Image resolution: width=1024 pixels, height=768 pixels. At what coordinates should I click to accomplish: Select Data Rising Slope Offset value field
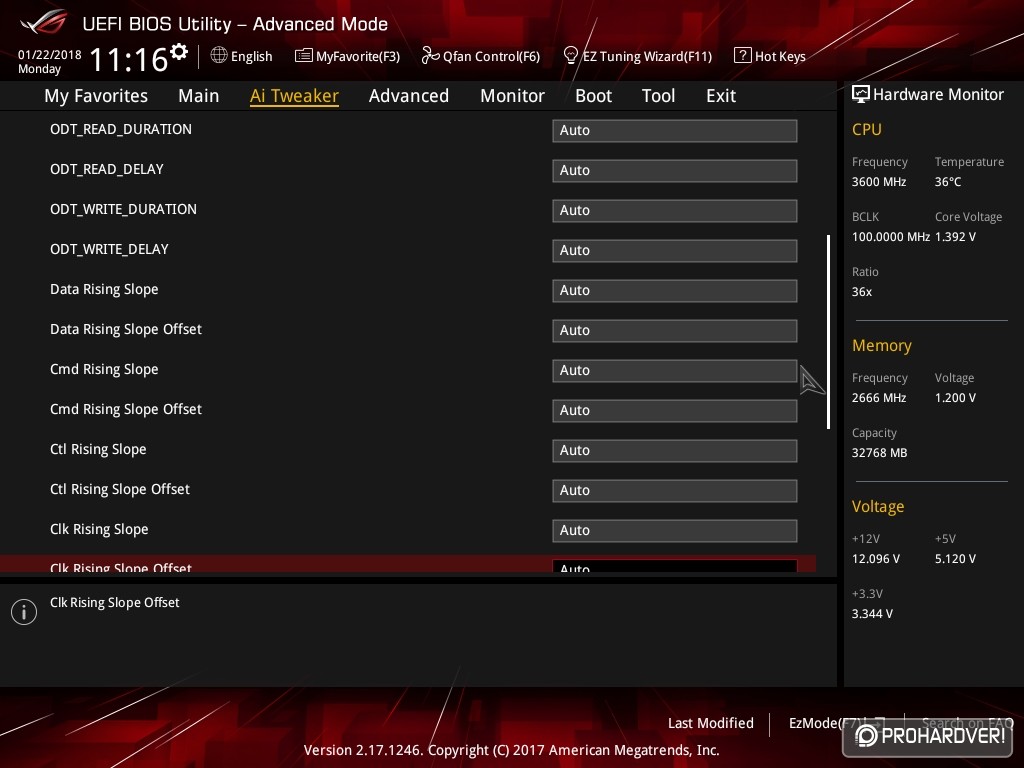point(675,330)
